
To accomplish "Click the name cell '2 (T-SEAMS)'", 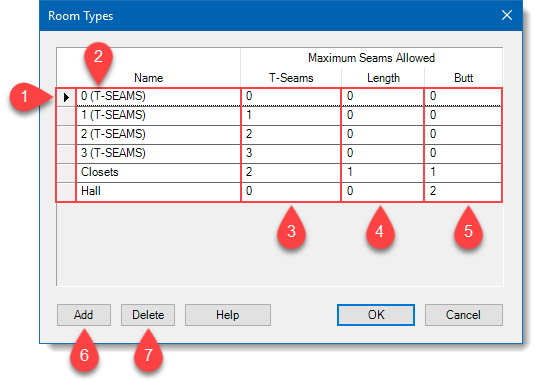I will pos(158,135).
